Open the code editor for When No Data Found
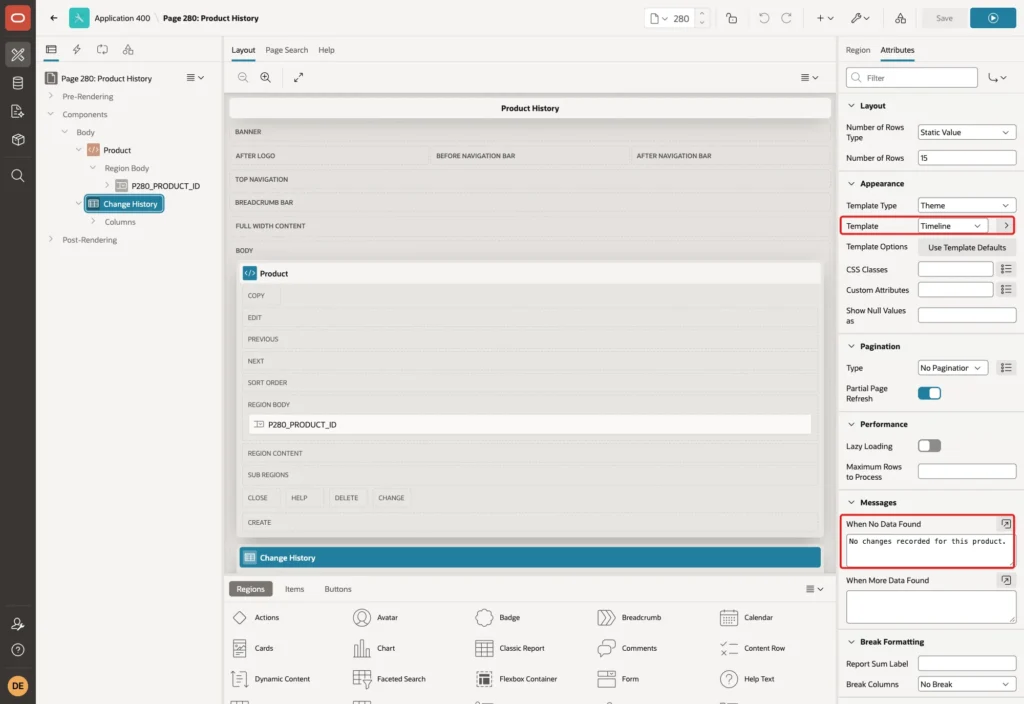The image size is (1024, 704). (1006, 524)
